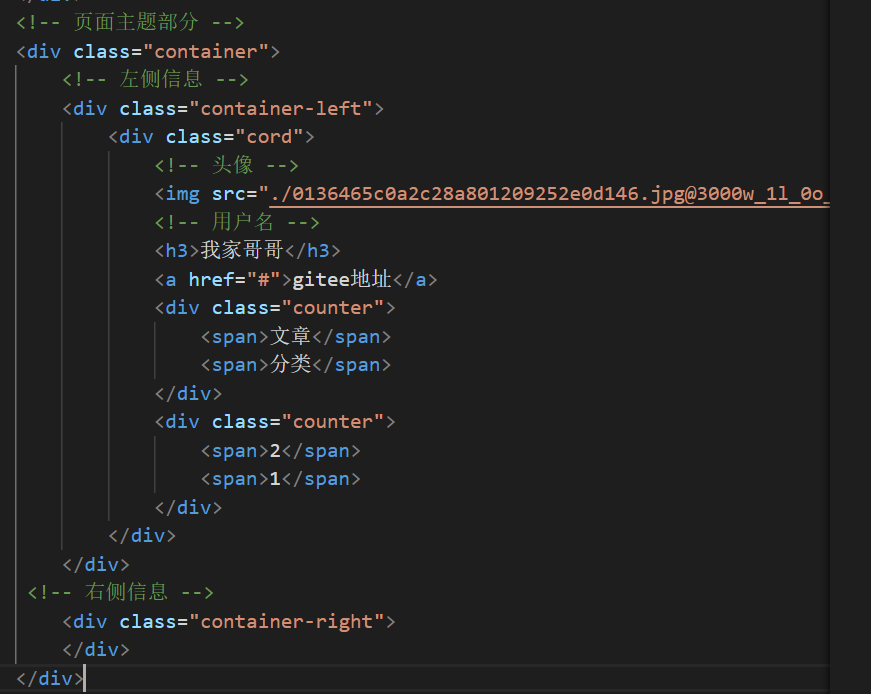Screen dimensions: 871x694
Task: Click the closing div after span 1
Action: click(x=188, y=507)
